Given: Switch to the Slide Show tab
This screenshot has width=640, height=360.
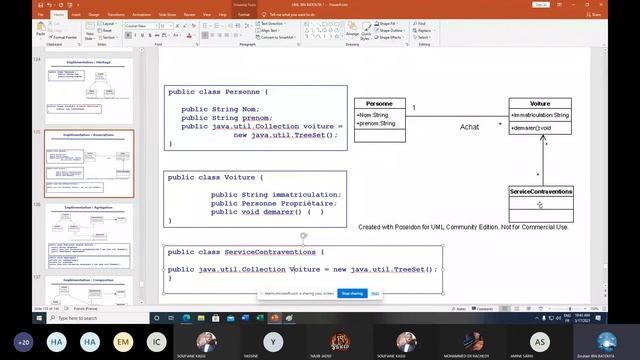Looking at the screenshot, I should (x=167, y=14).
